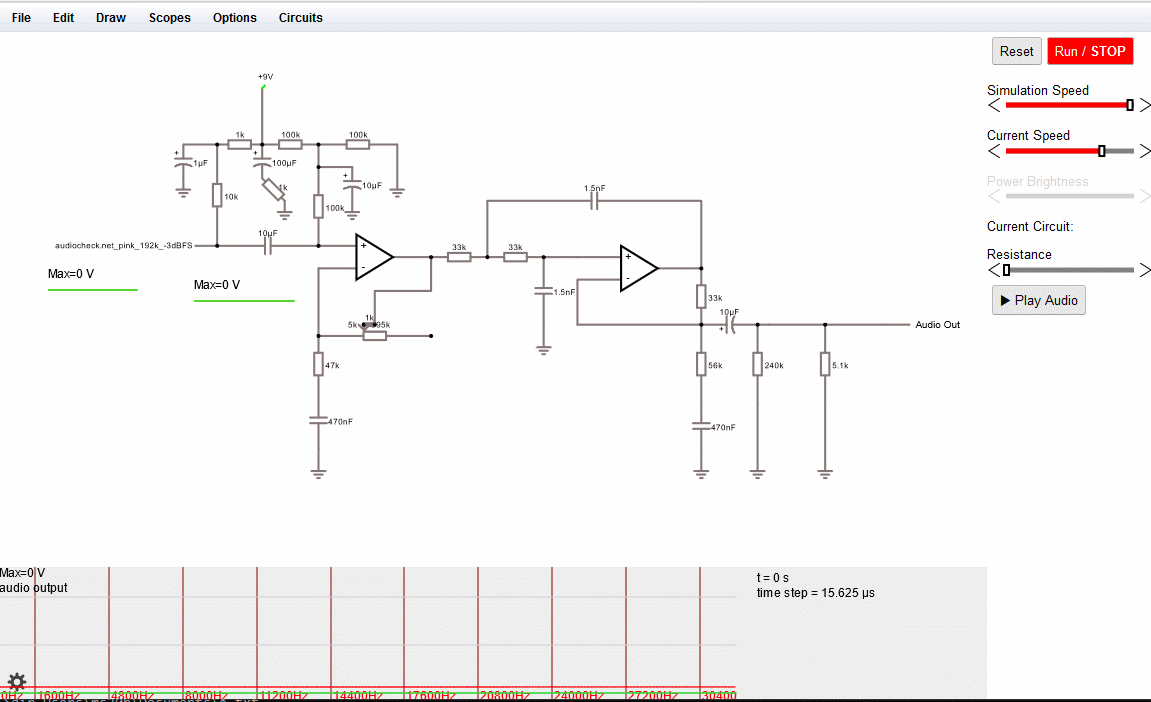This screenshot has width=1151, height=702.
Task: Click the 'audio output' scope label
Action: 34,587
